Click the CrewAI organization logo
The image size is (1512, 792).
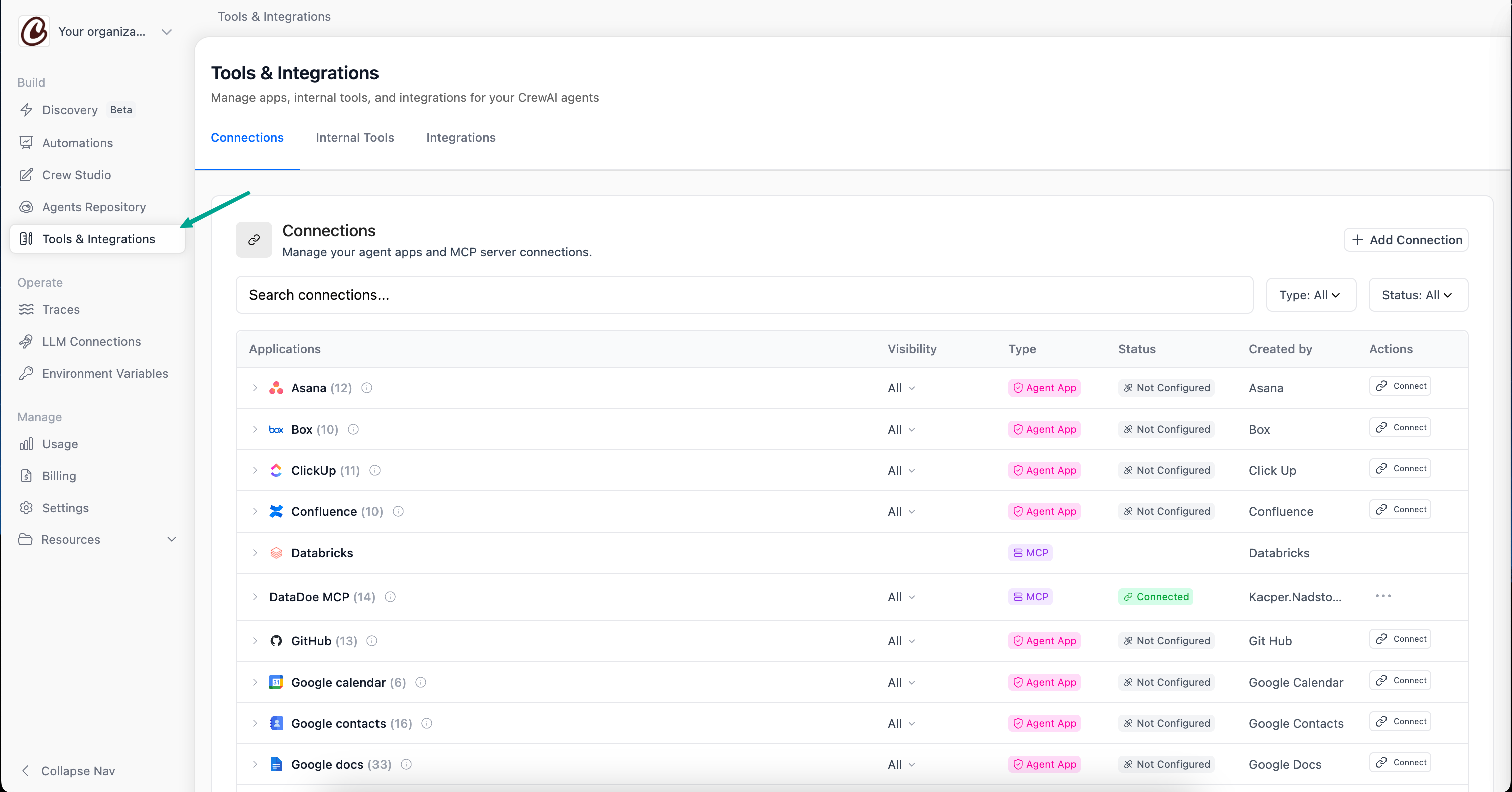[x=34, y=31]
